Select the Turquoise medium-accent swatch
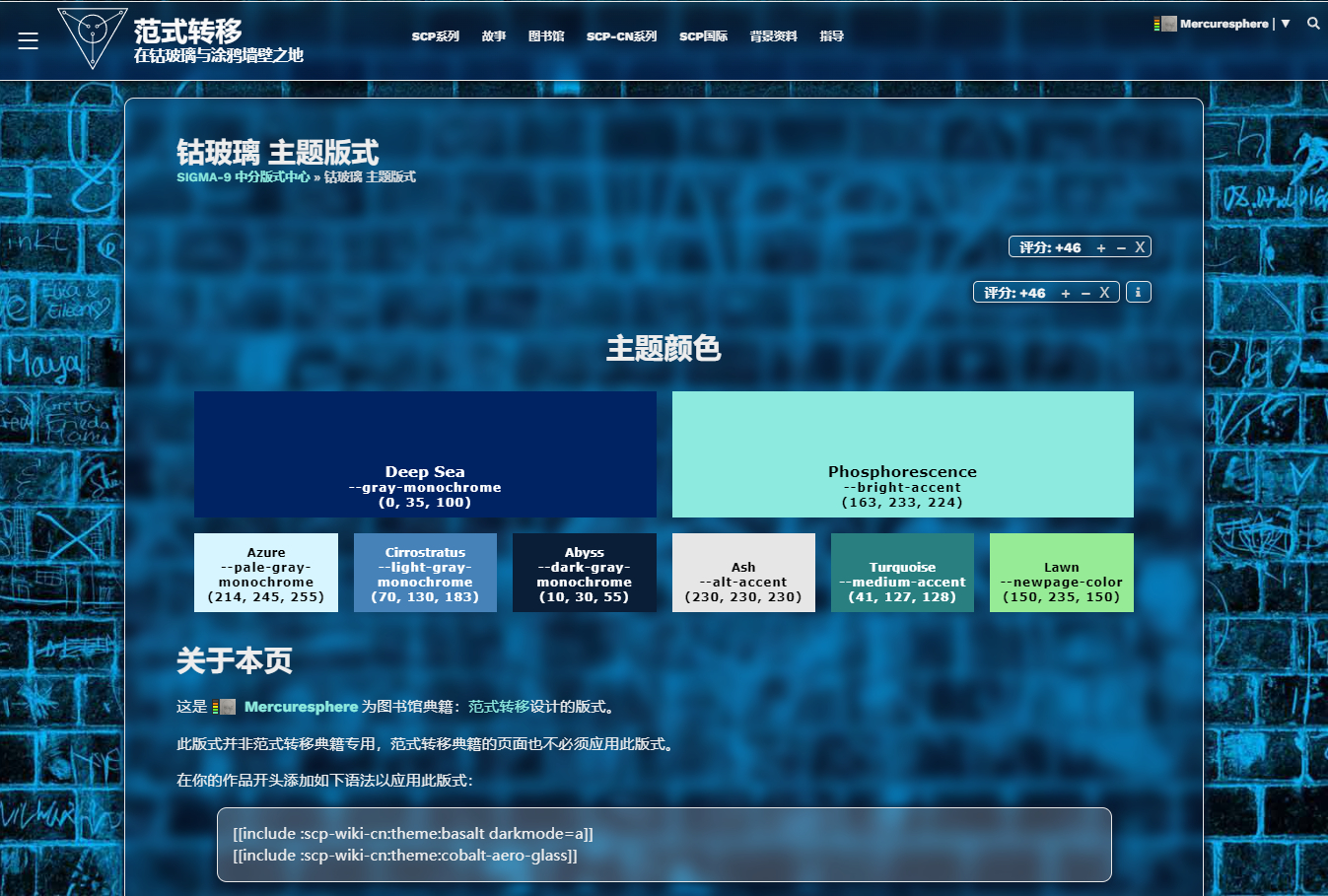 [x=902, y=573]
